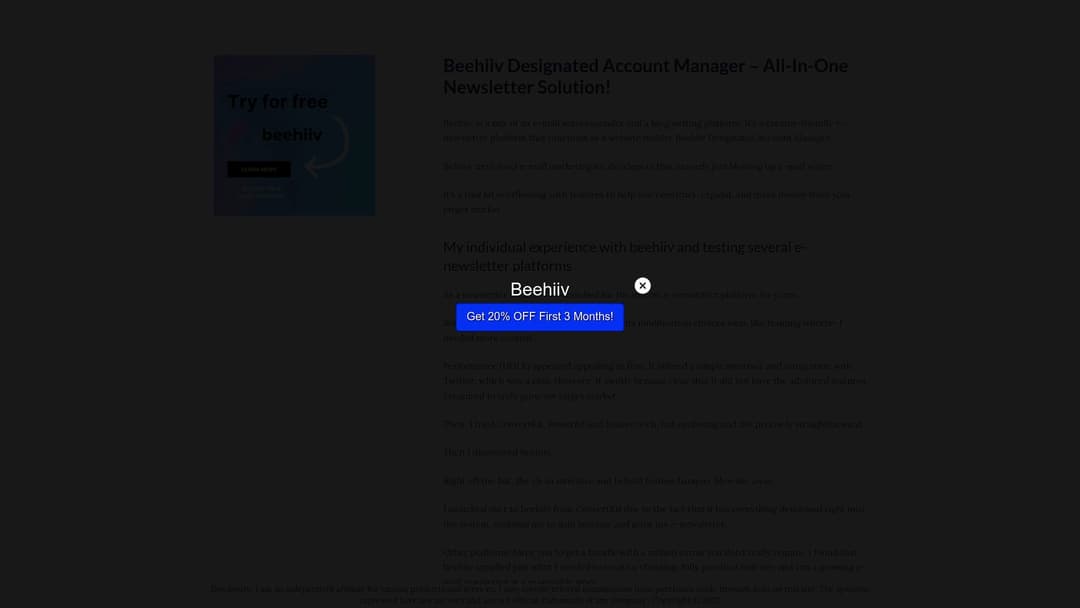Screen dimensions: 1080x608
Task: Click the small black button inside the banner
Action: (259, 169)
